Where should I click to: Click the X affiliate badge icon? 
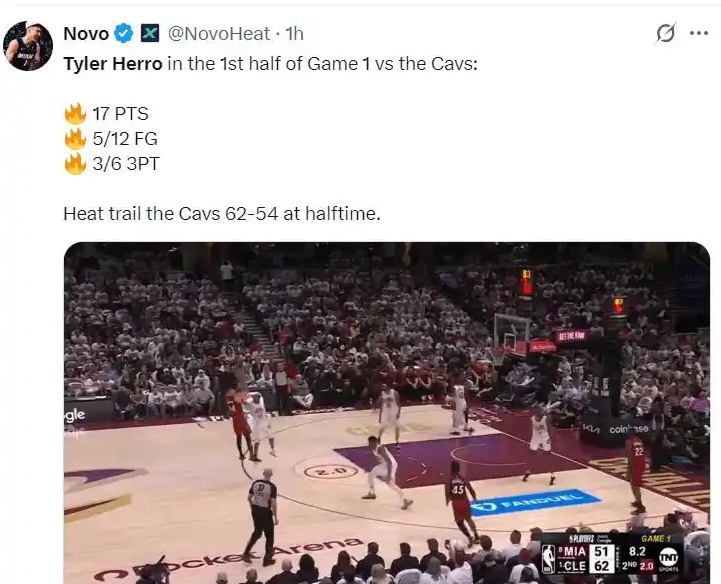(150, 33)
